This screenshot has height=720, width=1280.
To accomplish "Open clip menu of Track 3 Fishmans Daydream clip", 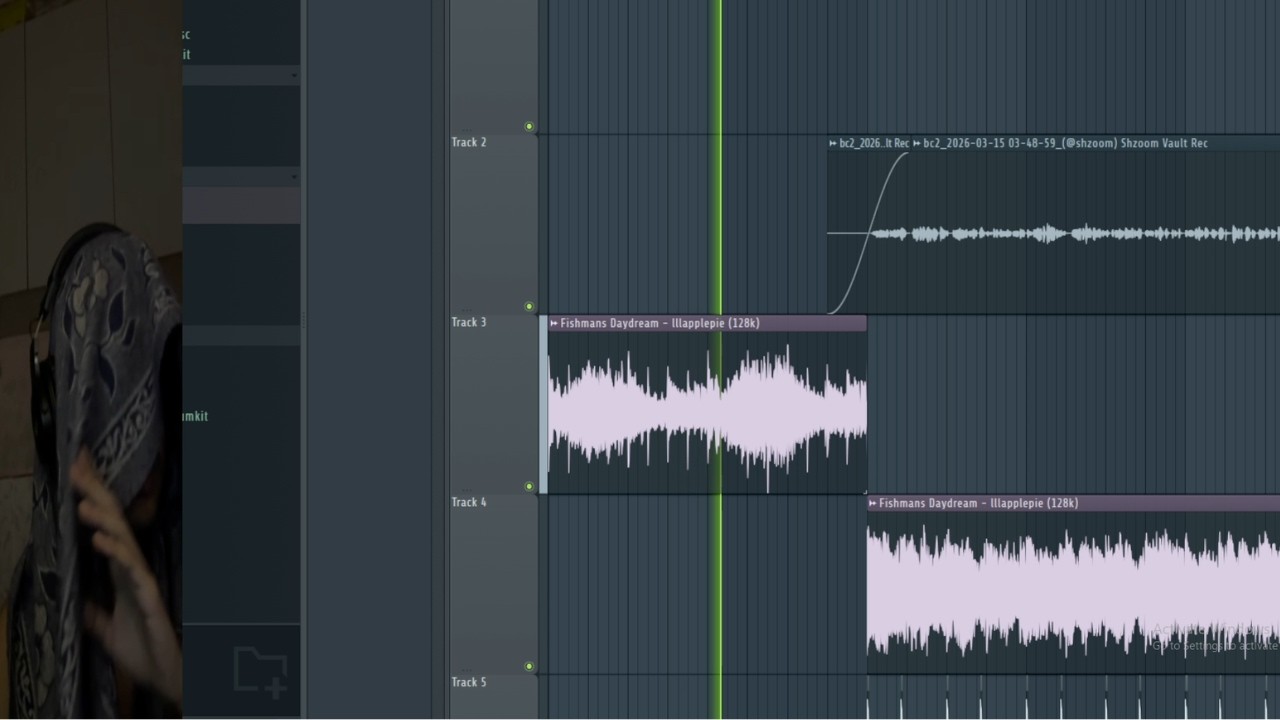I will pos(554,323).
